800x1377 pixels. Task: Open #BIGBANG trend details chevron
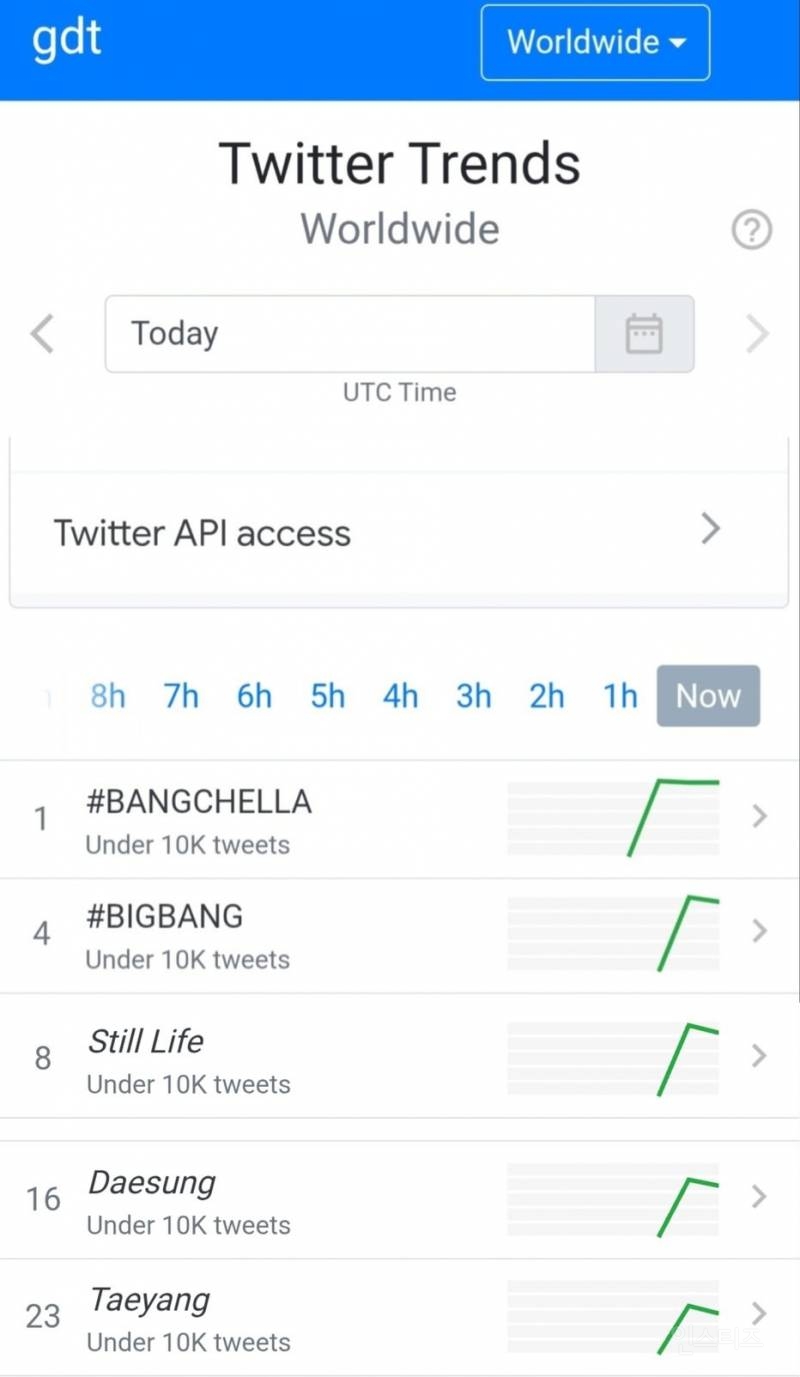[759, 932]
